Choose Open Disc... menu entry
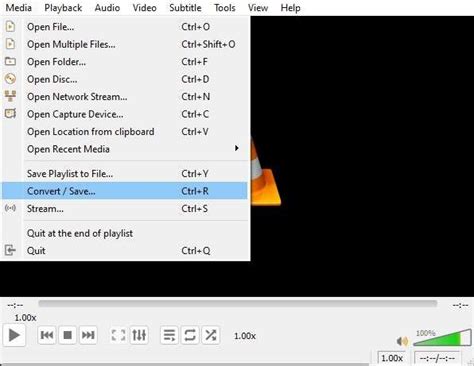This screenshot has height=366, width=474. pyautogui.click(x=125, y=79)
